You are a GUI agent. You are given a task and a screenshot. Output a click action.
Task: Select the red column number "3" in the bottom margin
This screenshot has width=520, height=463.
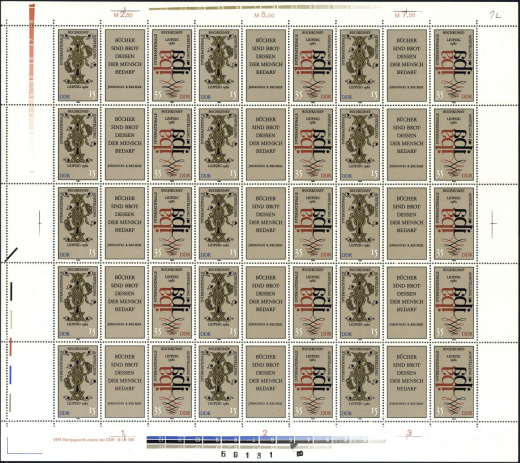409,433
